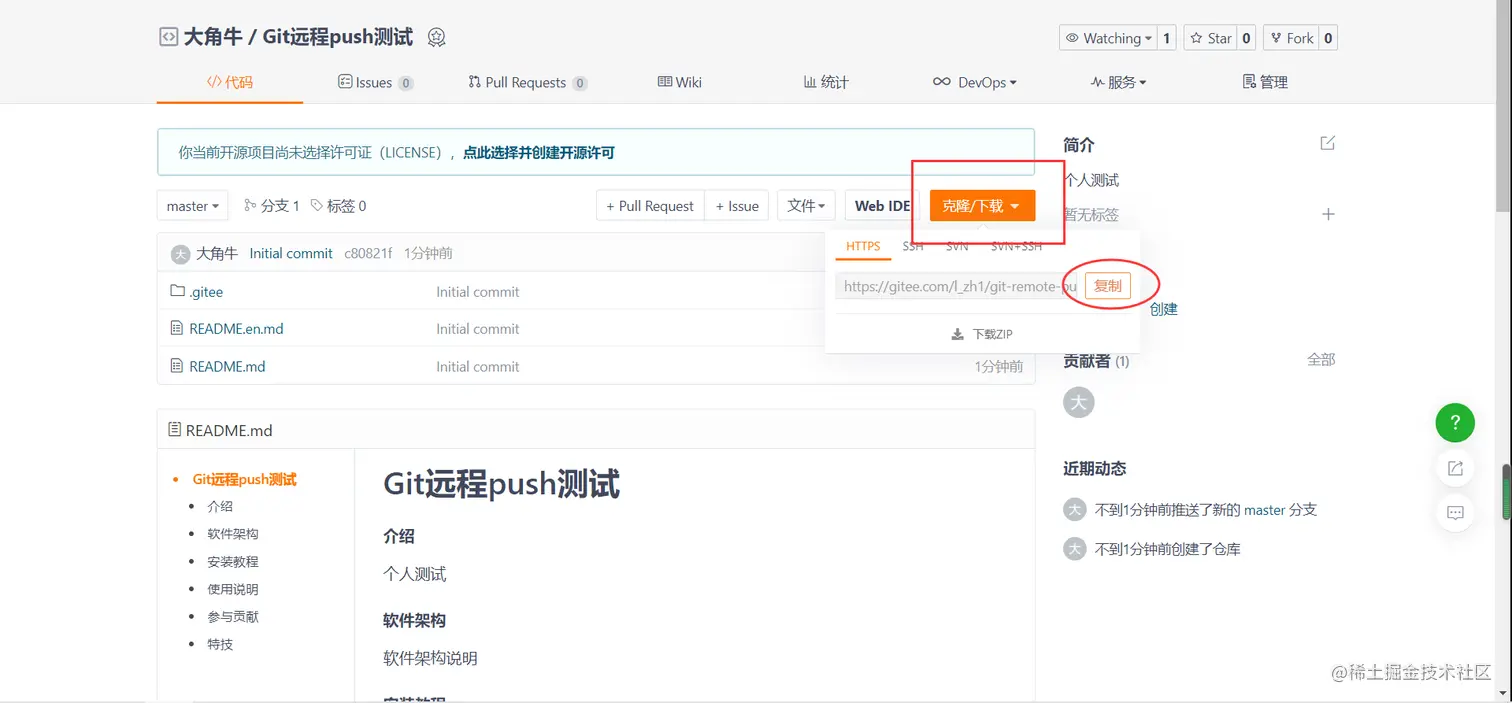Star this repository
Image resolution: width=1512 pixels, height=703 pixels.
[x=1210, y=38]
